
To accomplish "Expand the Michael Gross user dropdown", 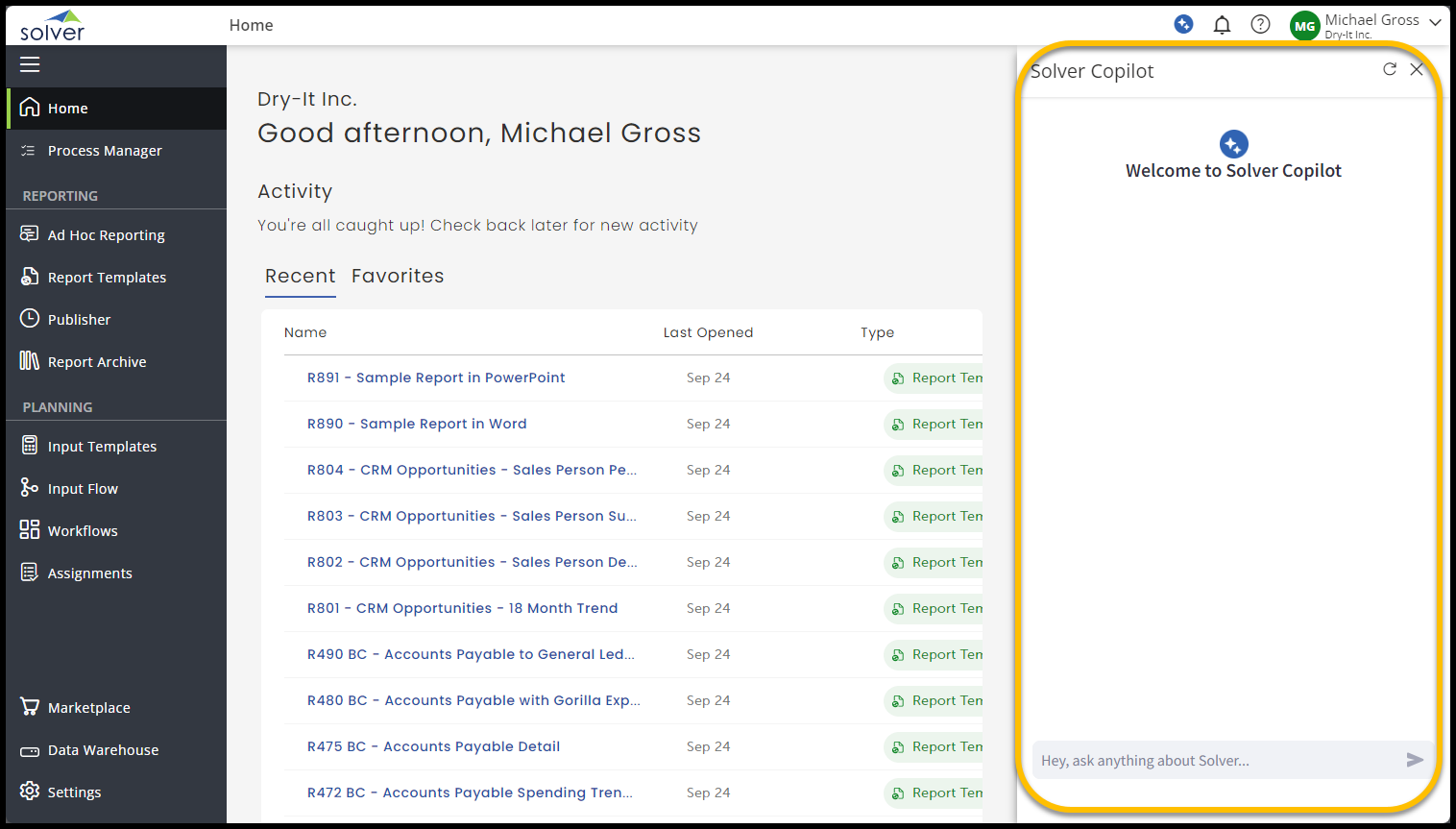I will click(1435, 22).
